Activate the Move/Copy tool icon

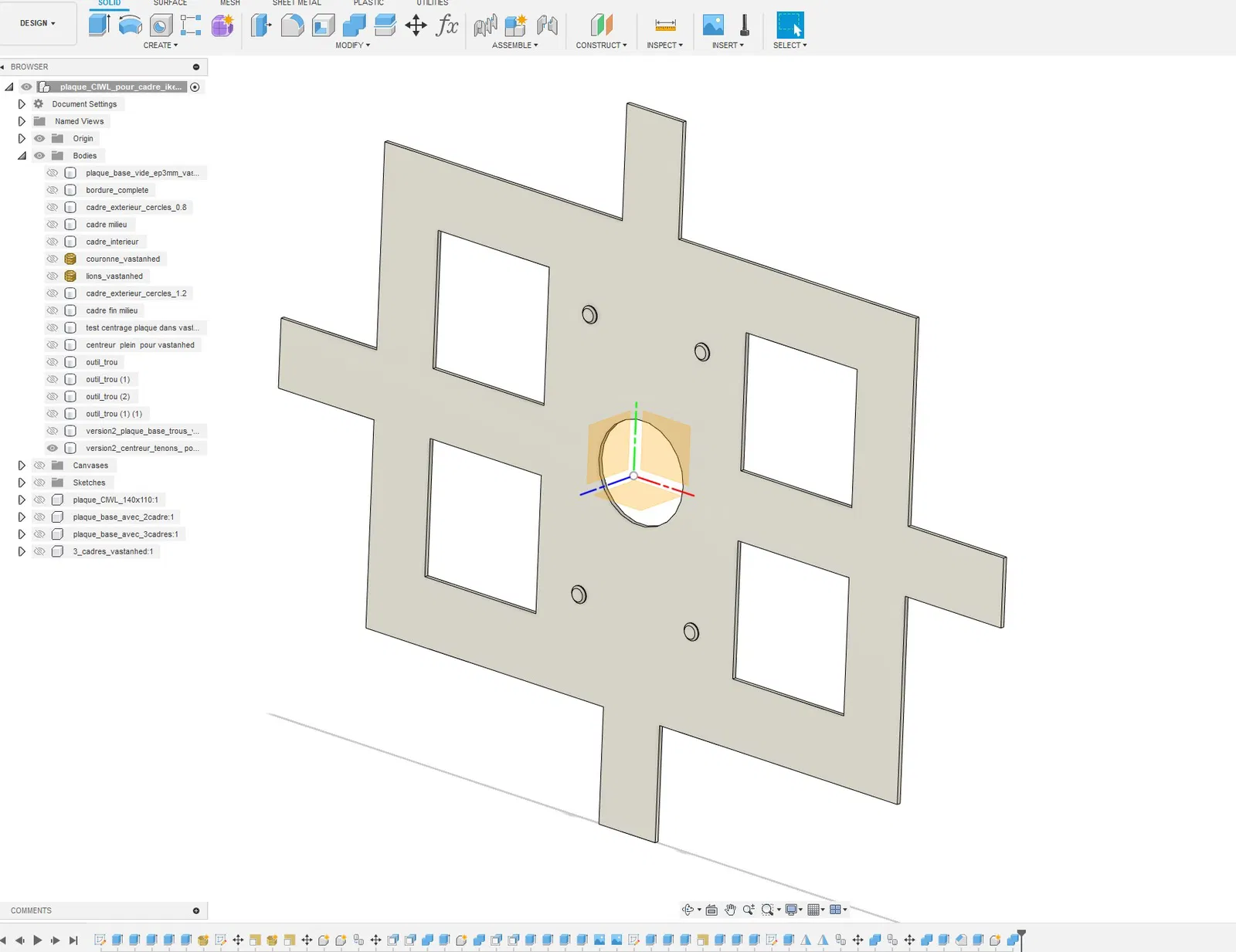click(x=416, y=25)
